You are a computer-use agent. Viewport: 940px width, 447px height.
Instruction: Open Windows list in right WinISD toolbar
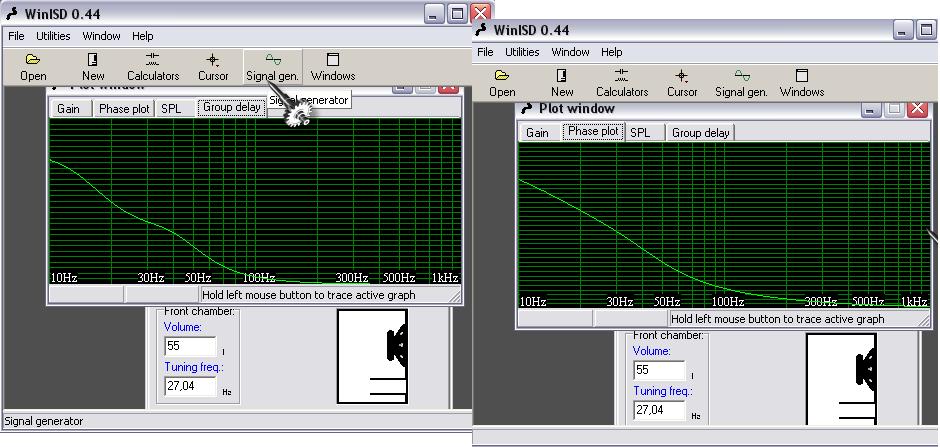point(802,83)
